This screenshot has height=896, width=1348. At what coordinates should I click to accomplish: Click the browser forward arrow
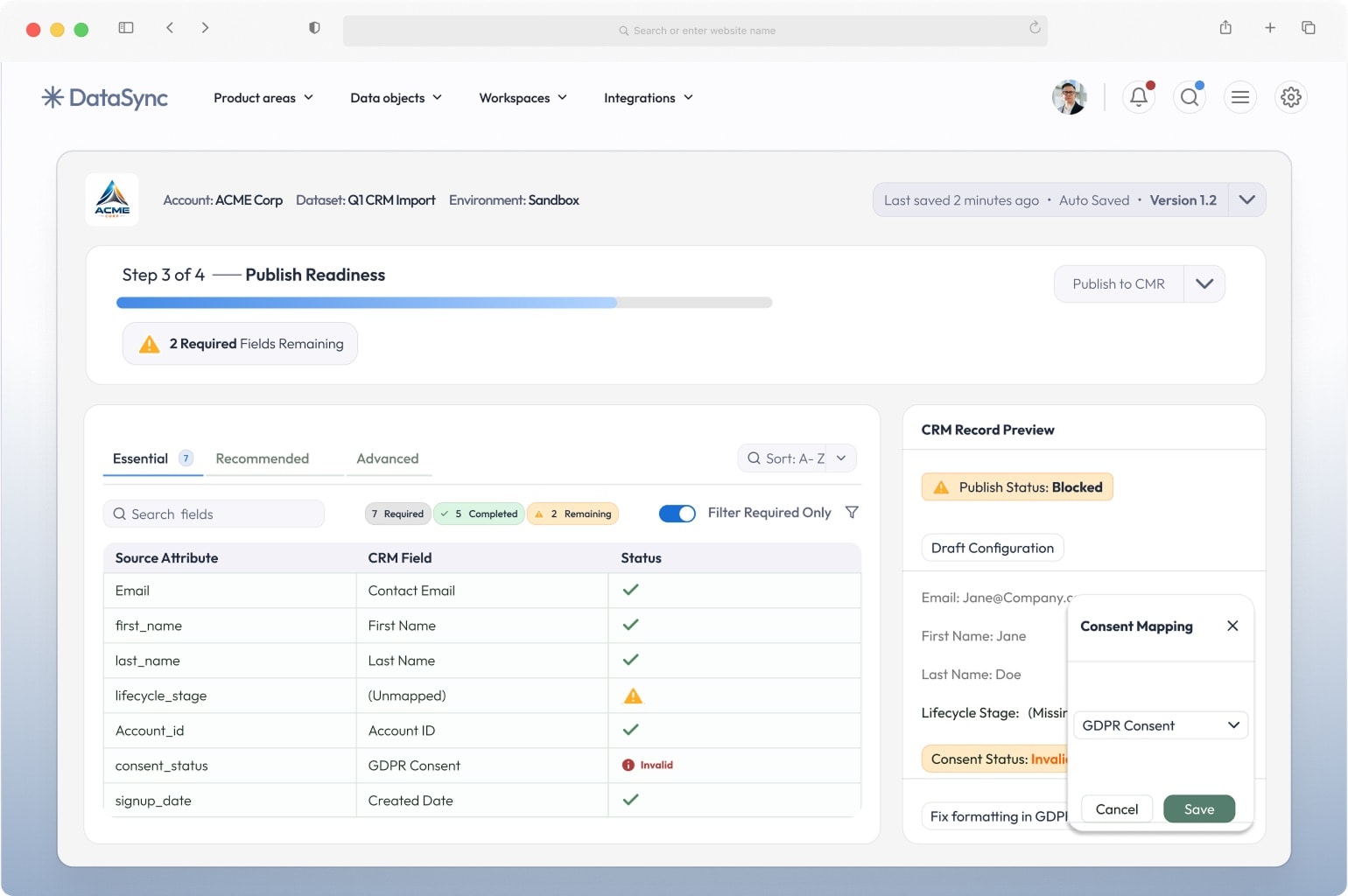[x=205, y=28]
